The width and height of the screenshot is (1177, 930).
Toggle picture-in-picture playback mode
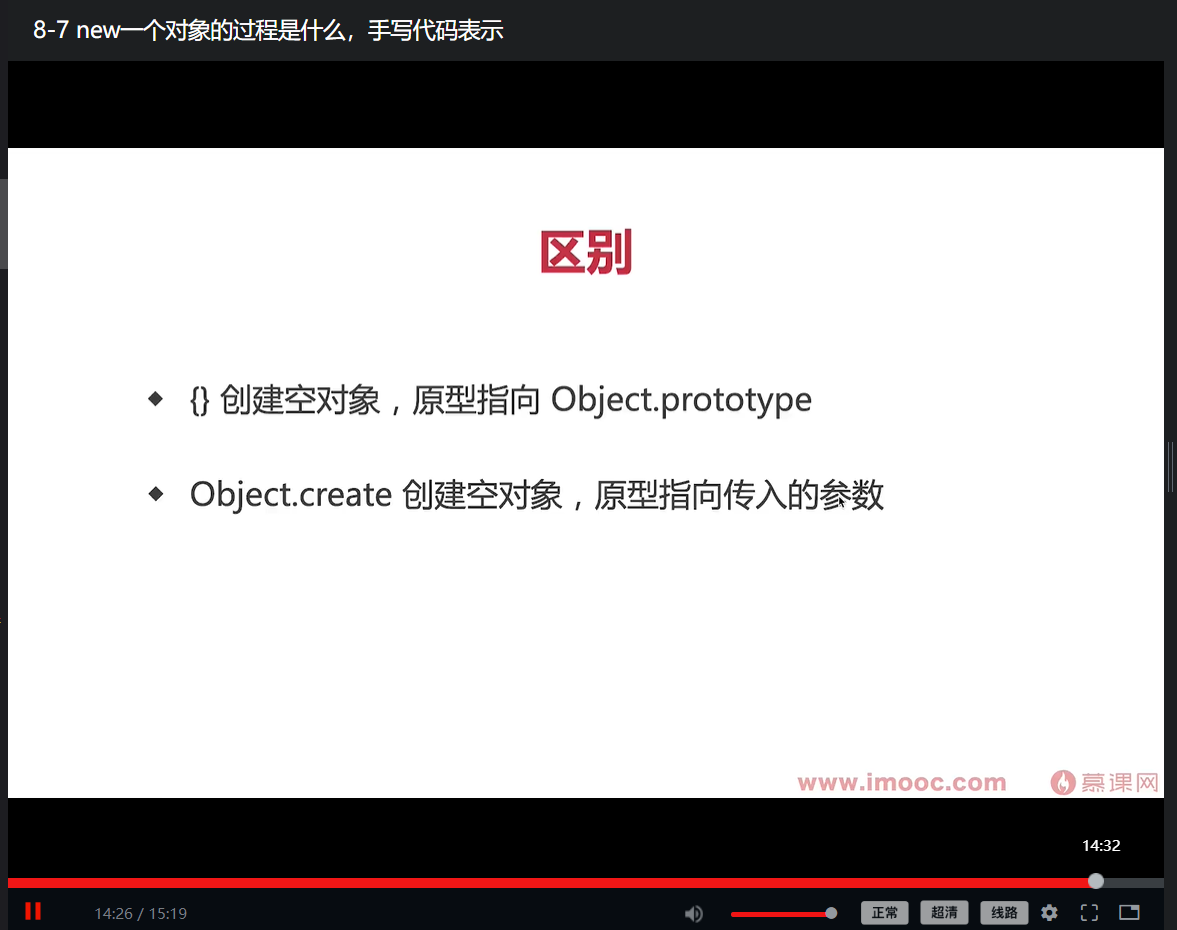click(x=1129, y=913)
